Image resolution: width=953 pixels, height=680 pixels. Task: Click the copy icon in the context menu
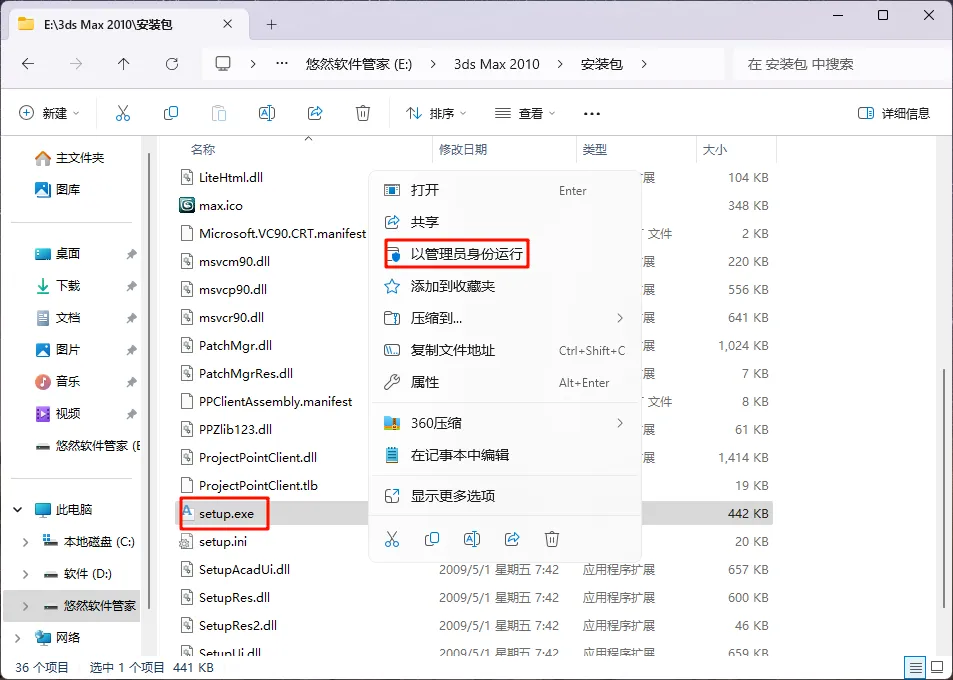click(432, 539)
